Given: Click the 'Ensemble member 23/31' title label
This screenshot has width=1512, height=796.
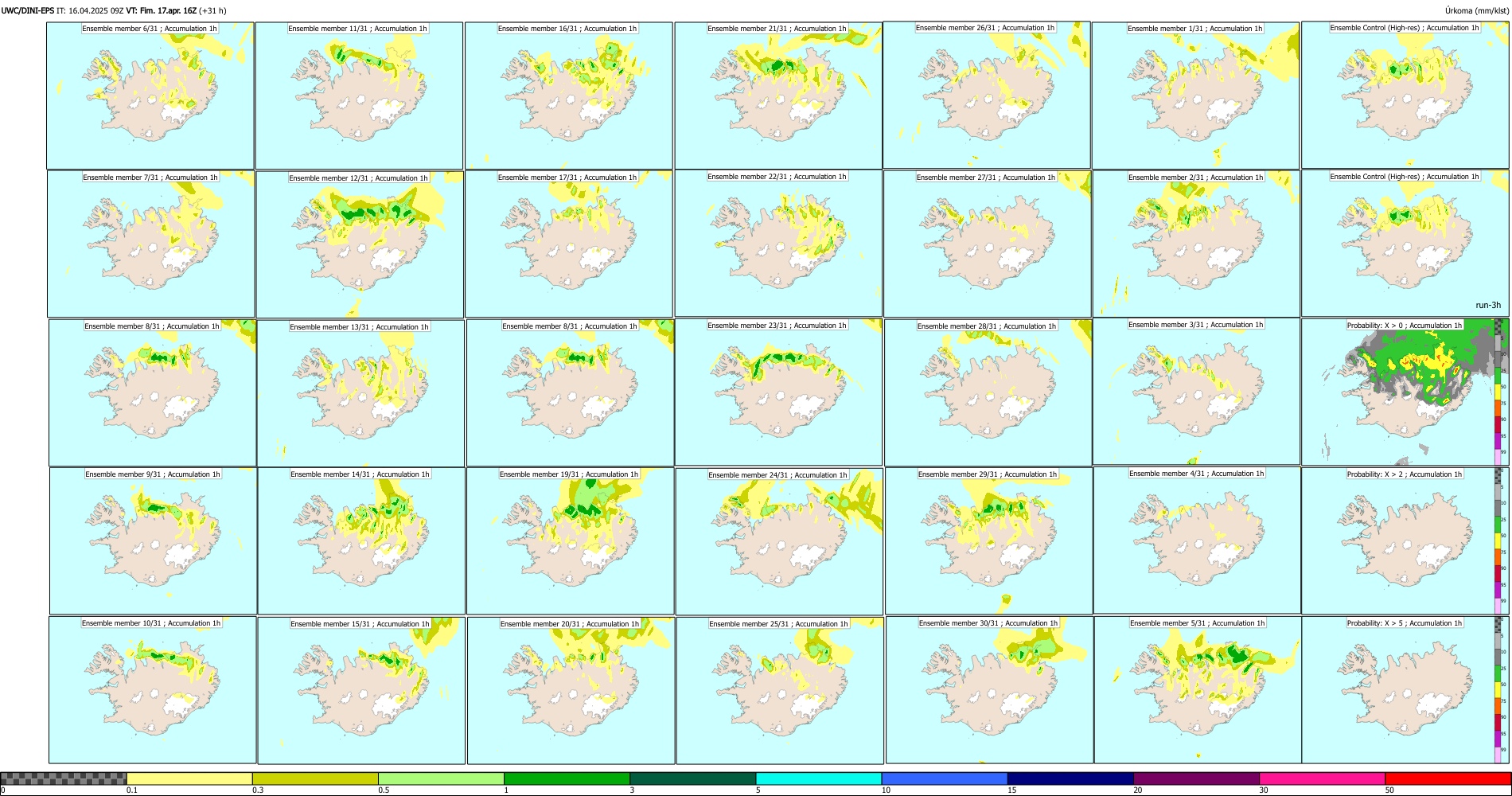Looking at the screenshot, I should (x=777, y=326).
